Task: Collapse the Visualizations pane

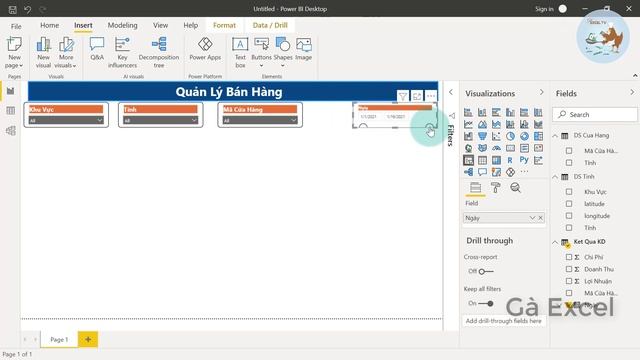Action: (542, 92)
